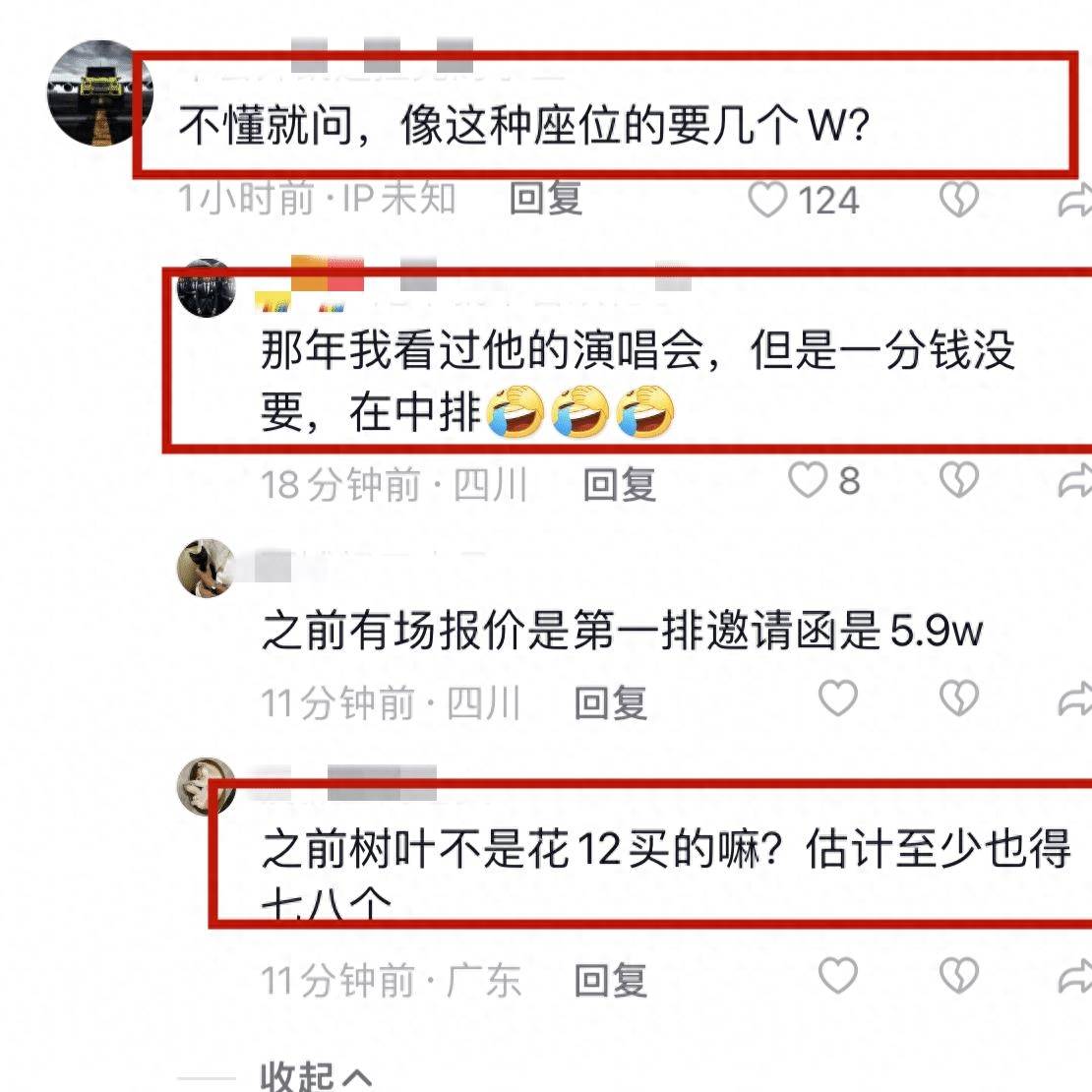Like the comment with 124 likes

coord(767,200)
